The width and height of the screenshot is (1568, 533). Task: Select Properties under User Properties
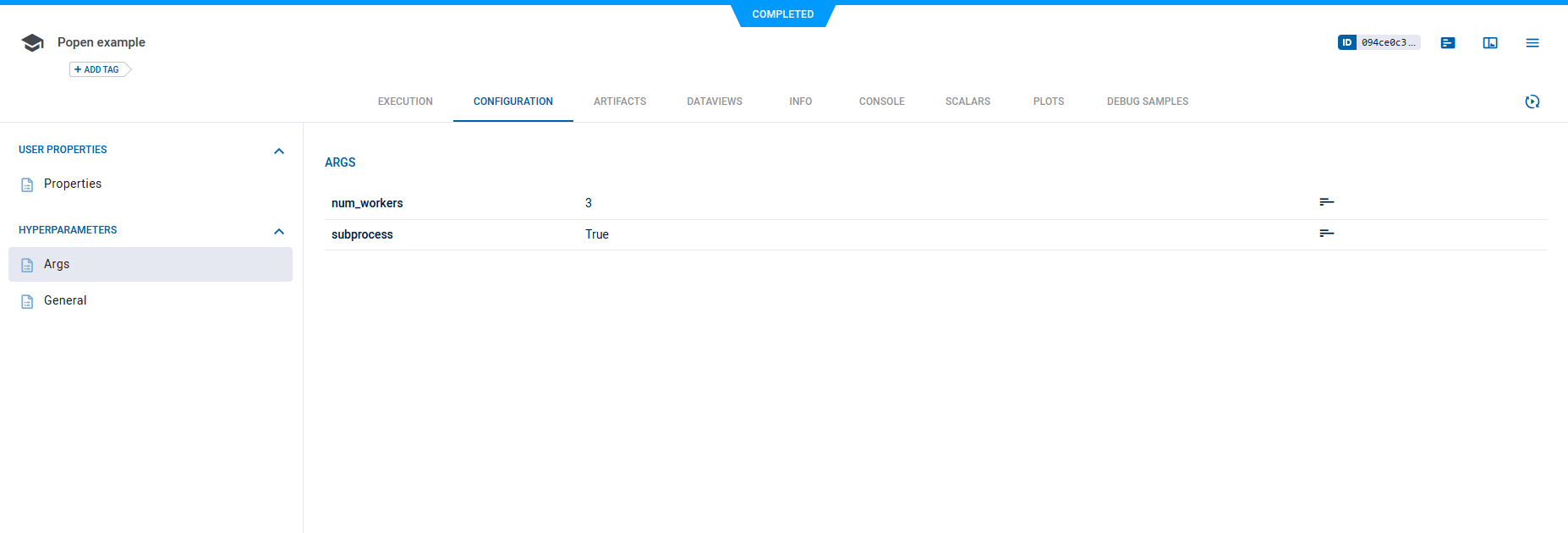point(73,184)
